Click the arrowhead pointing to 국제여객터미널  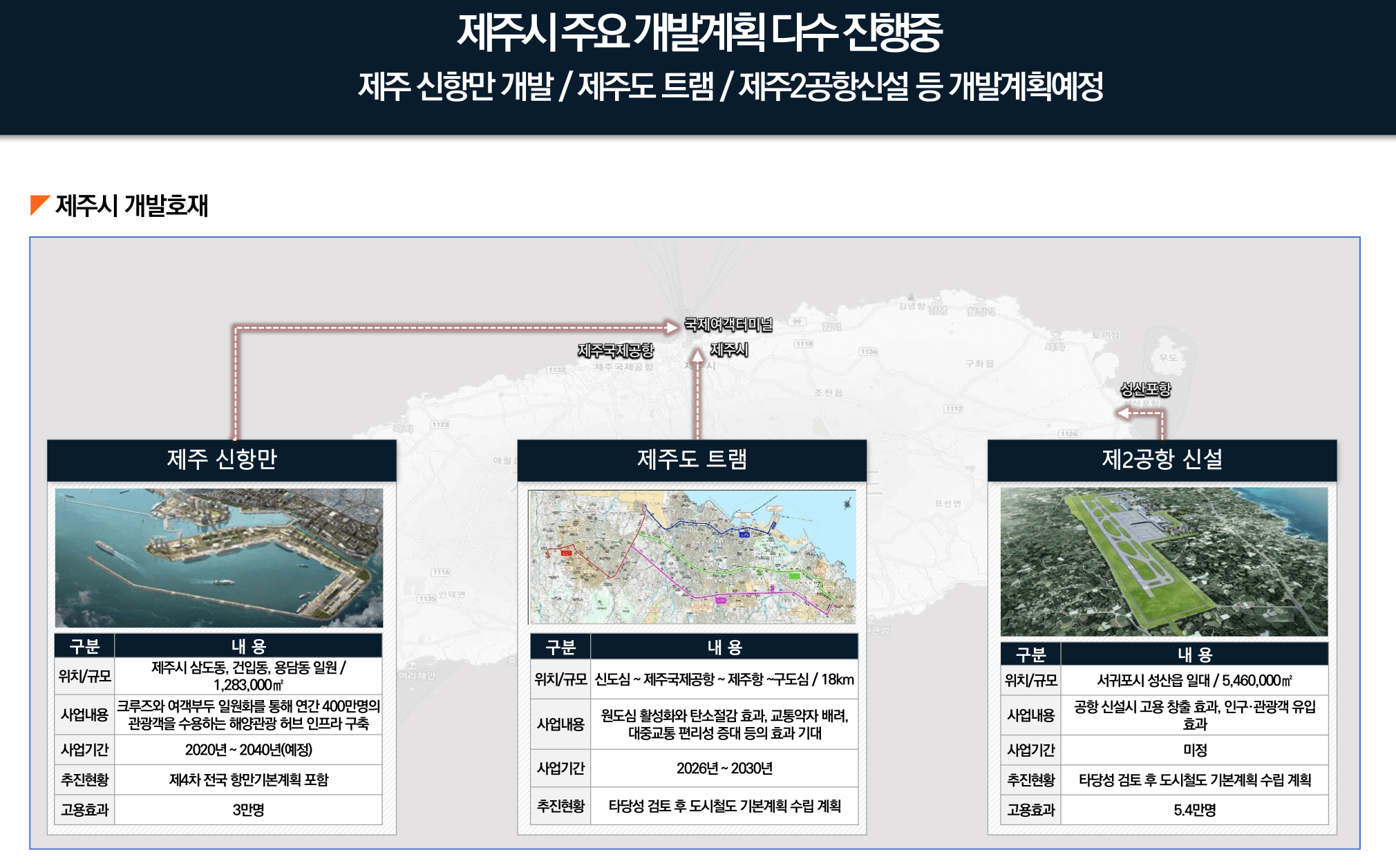pos(671,327)
